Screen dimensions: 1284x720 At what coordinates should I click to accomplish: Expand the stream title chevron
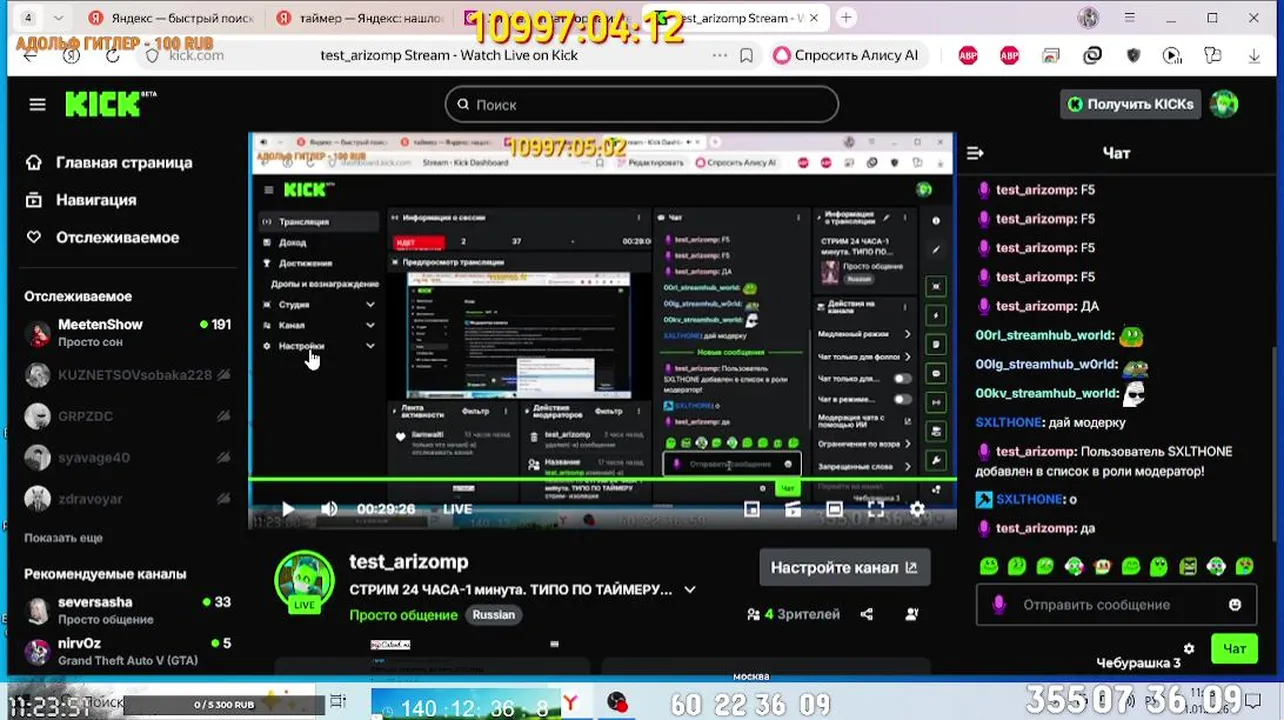tap(689, 590)
